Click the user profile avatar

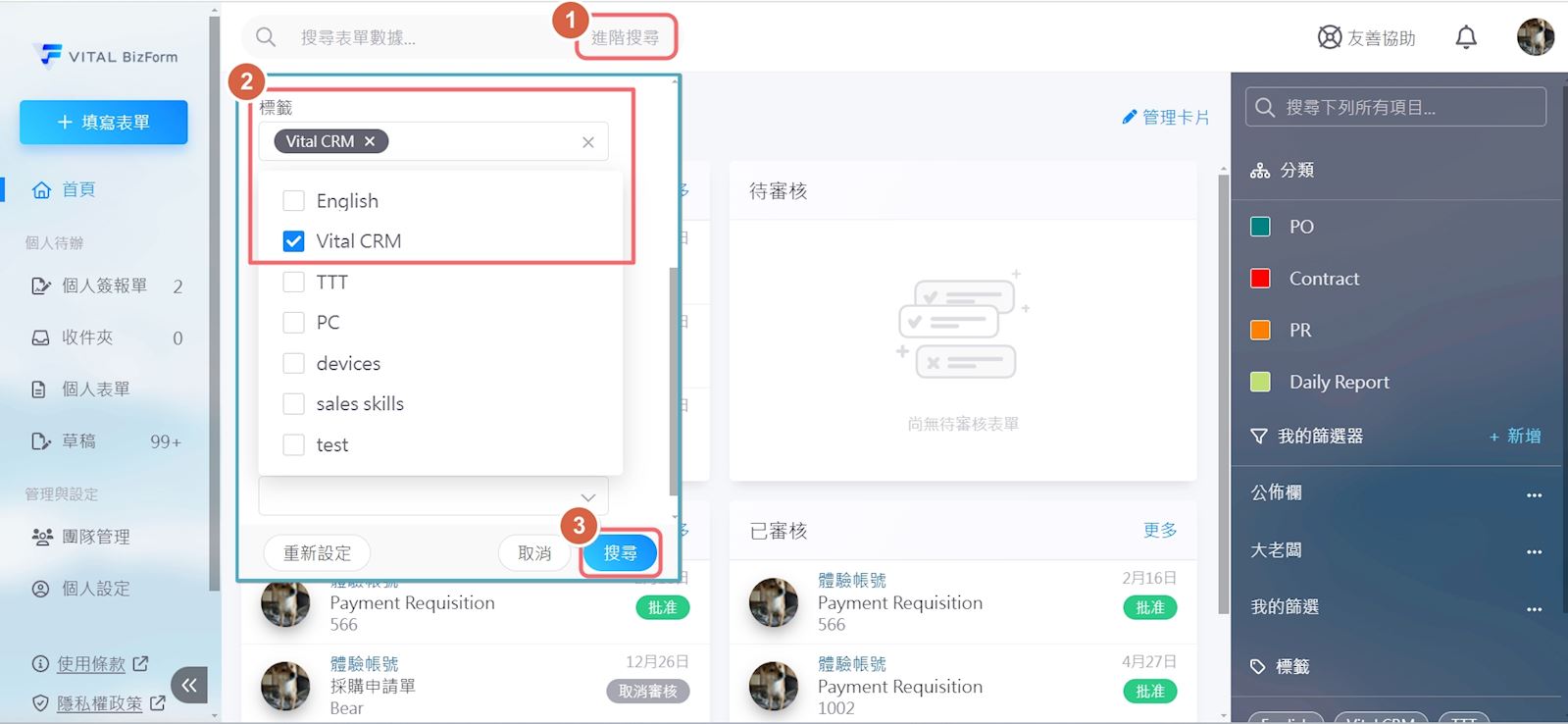(1535, 37)
